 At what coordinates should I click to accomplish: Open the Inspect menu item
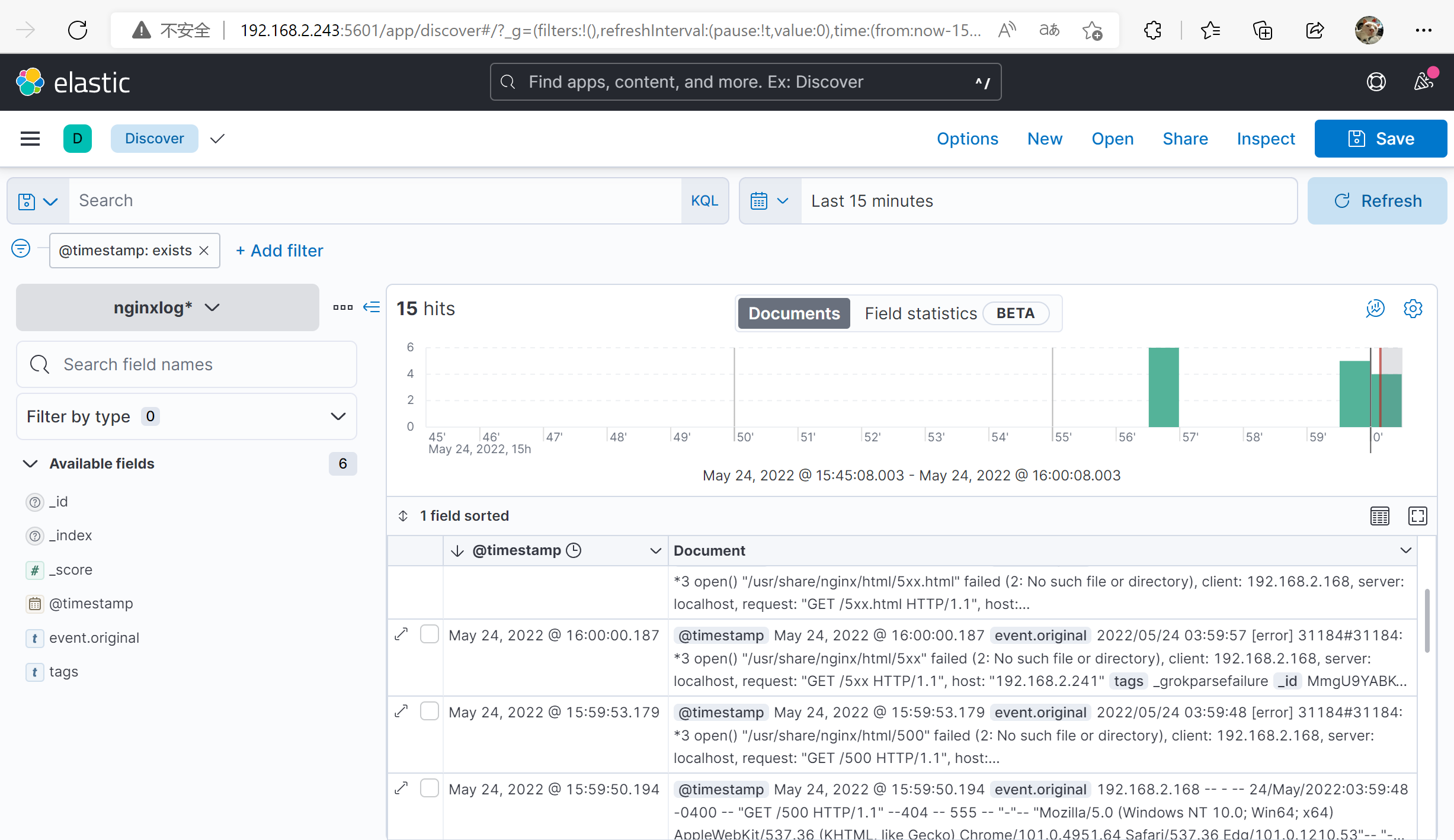point(1266,139)
